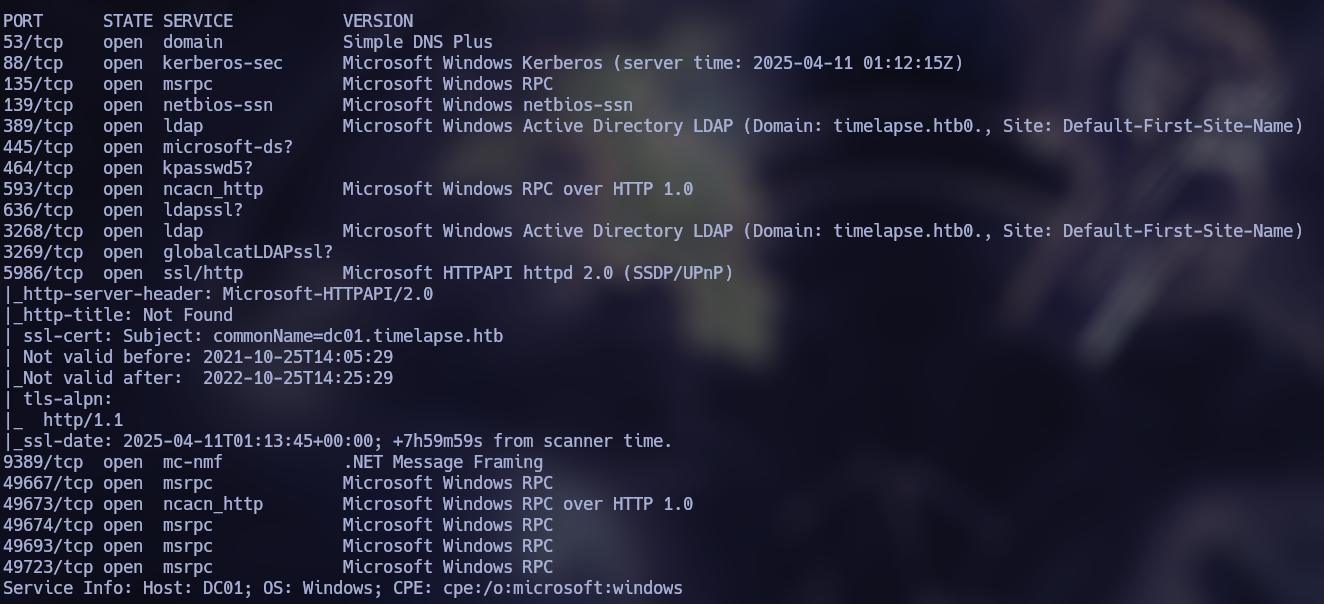Click the http-server-header line
Viewport: 1324px width, 604px height.
coord(218,294)
